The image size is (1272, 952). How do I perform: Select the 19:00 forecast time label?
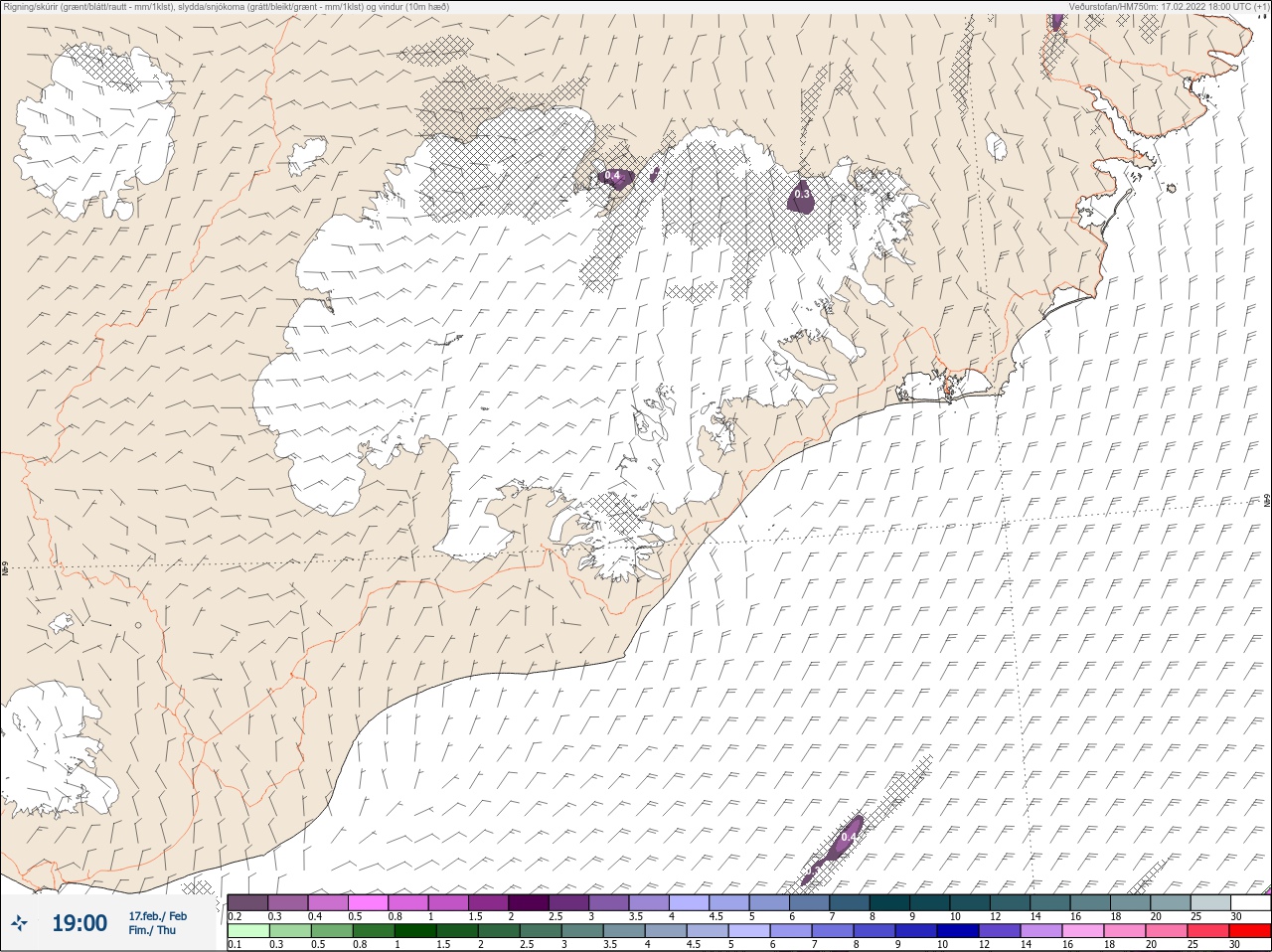pos(79,923)
